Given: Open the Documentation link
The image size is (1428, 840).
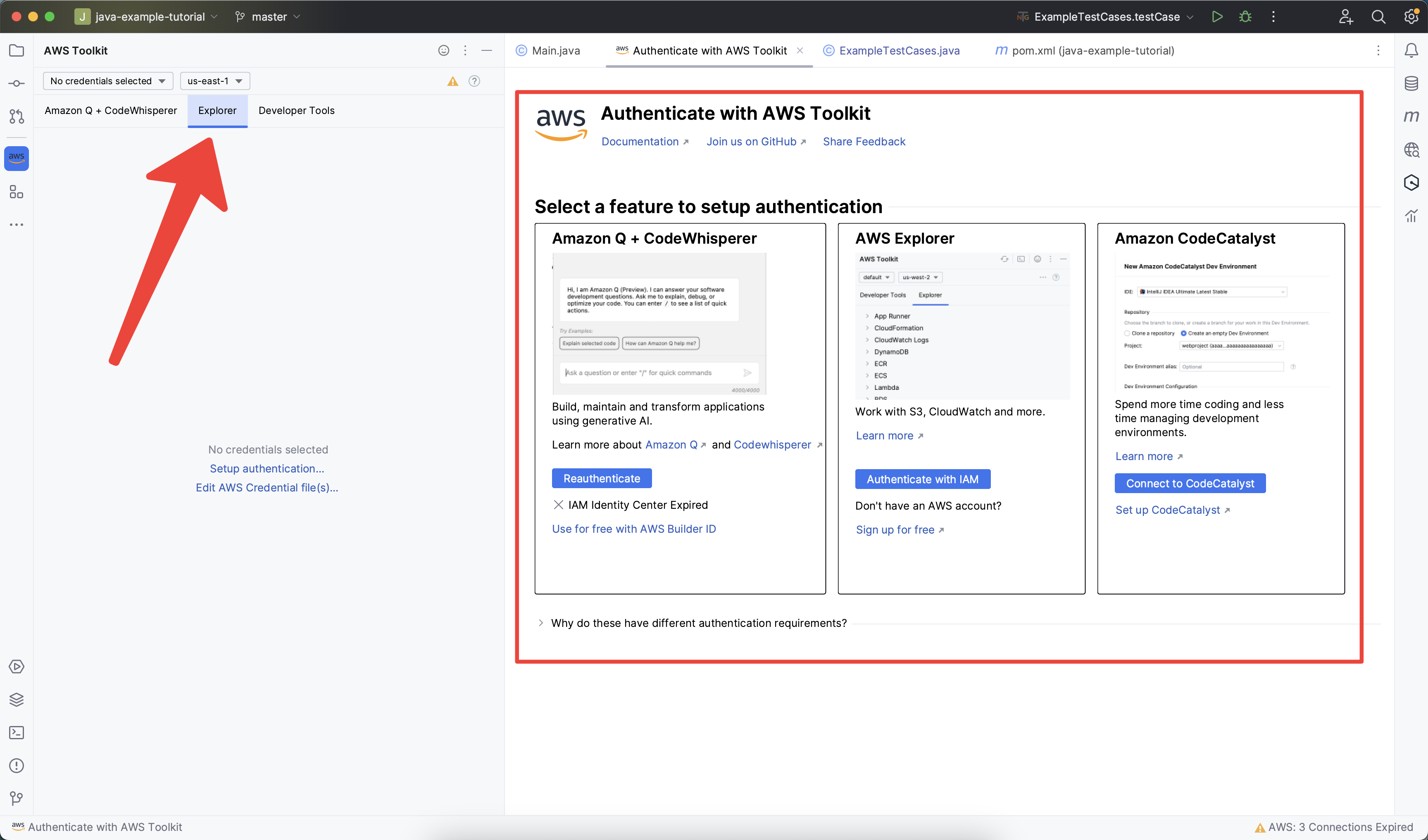Looking at the screenshot, I should (645, 142).
